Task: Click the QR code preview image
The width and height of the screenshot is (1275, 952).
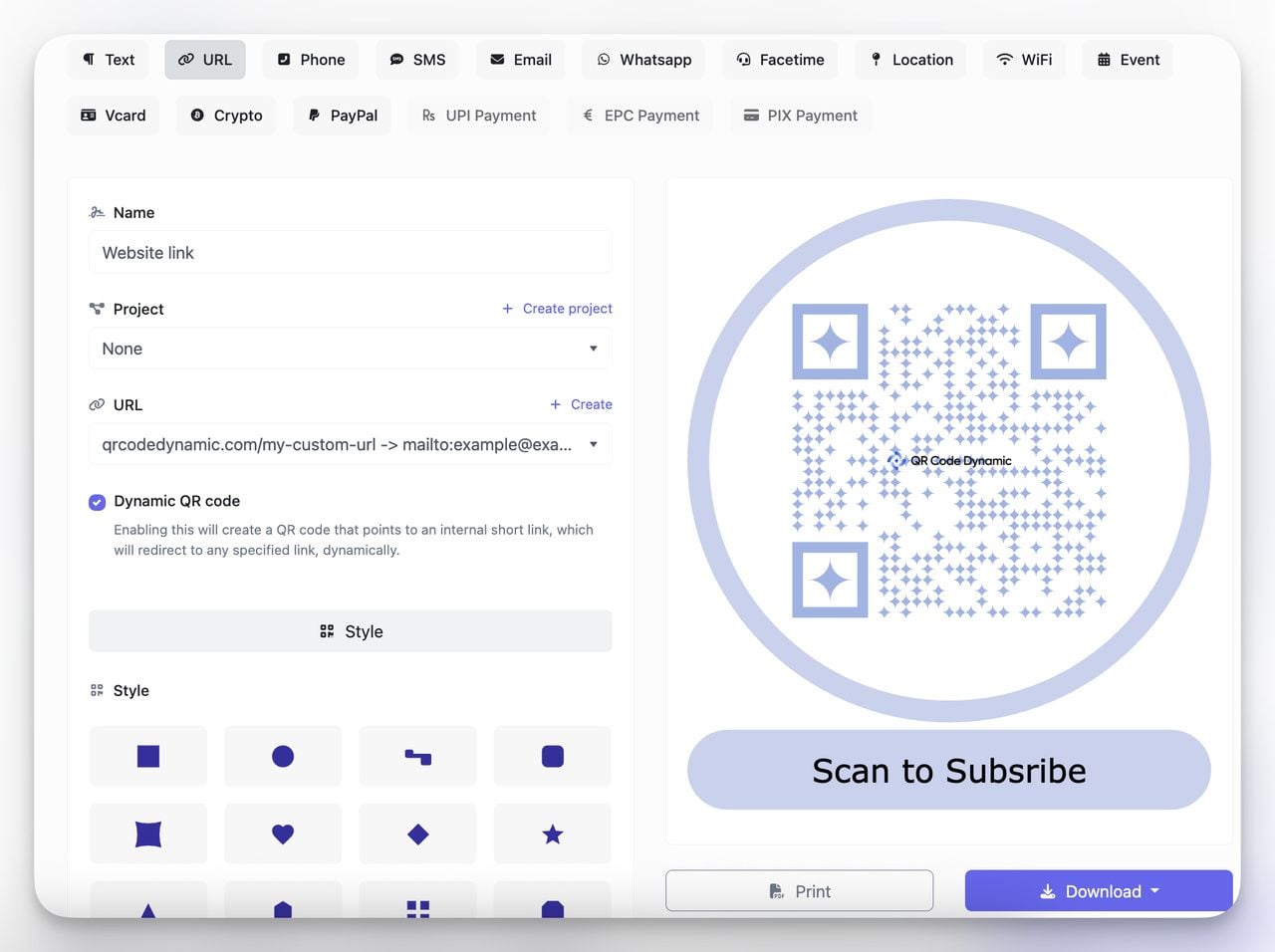Action: click(949, 461)
